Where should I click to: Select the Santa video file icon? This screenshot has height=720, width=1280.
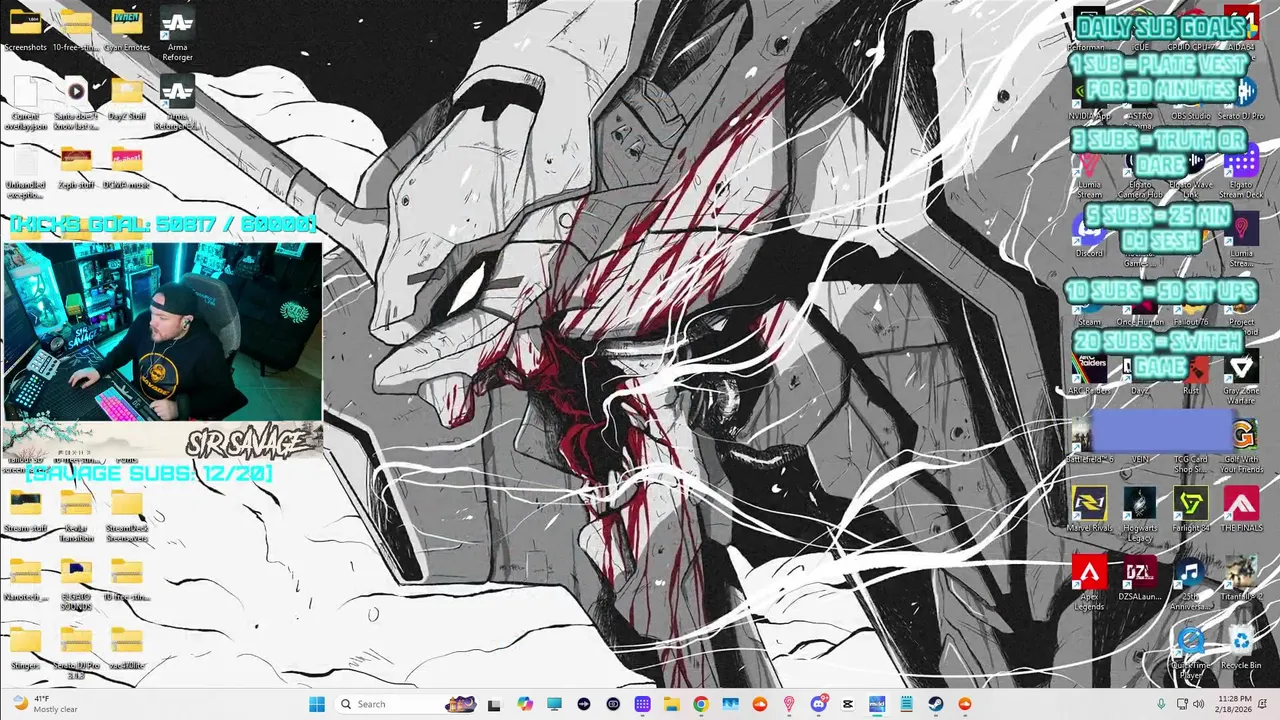coord(76,102)
